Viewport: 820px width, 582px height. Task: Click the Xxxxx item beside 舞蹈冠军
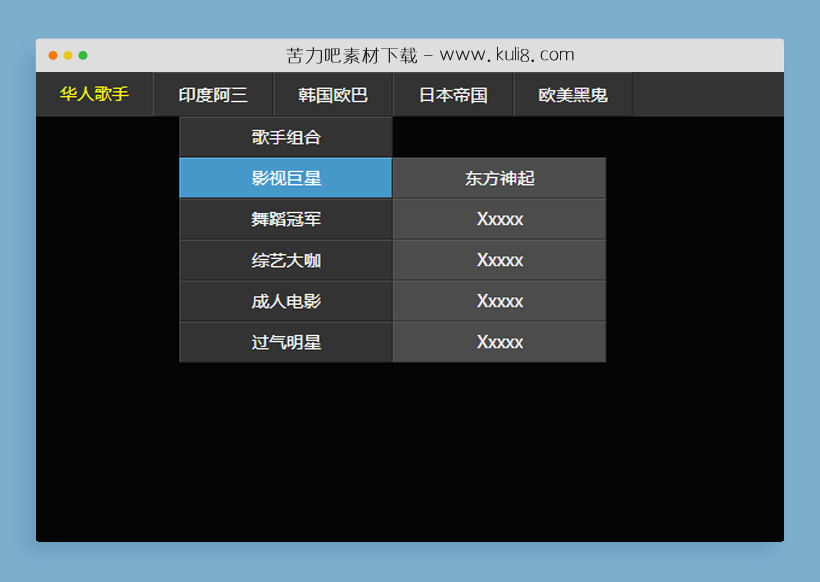pos(499,219)
